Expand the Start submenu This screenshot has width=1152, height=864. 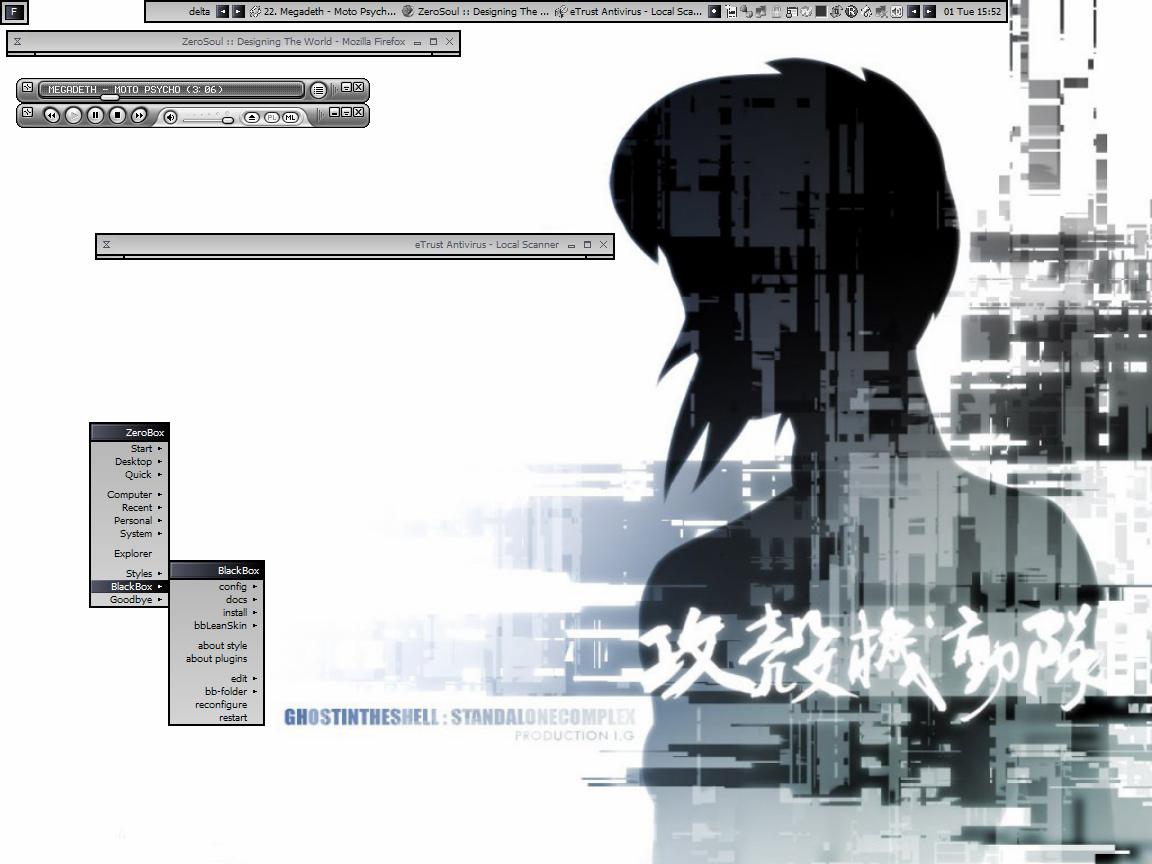(129, 448)
